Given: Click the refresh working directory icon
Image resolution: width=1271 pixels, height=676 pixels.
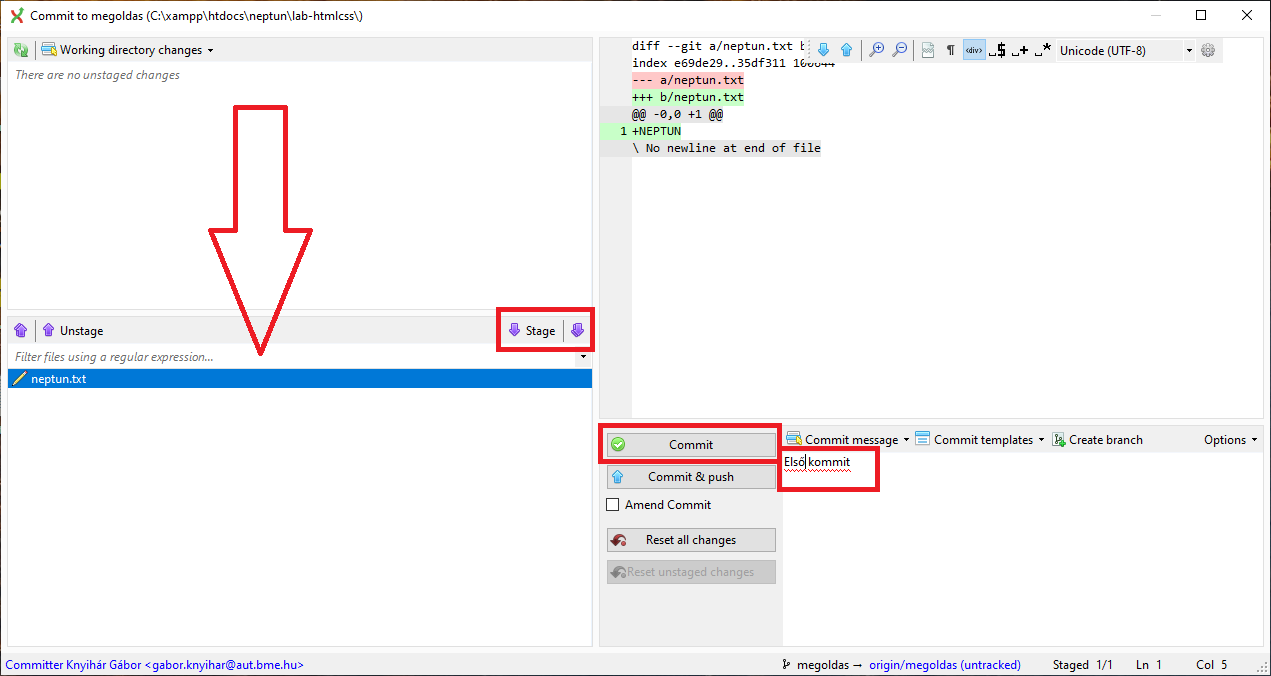Looking at the screenshot, I should point(21,50).
